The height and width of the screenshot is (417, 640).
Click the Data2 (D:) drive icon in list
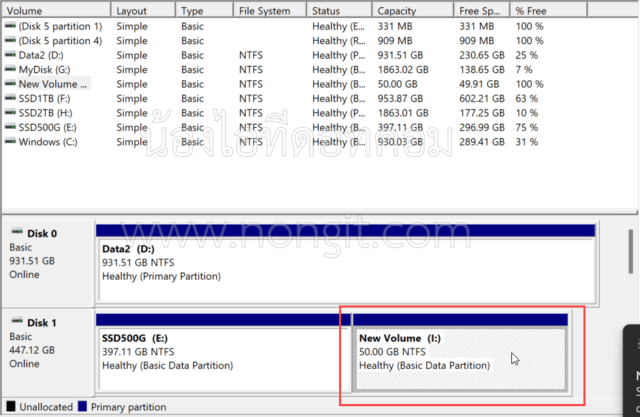[10, 55]
